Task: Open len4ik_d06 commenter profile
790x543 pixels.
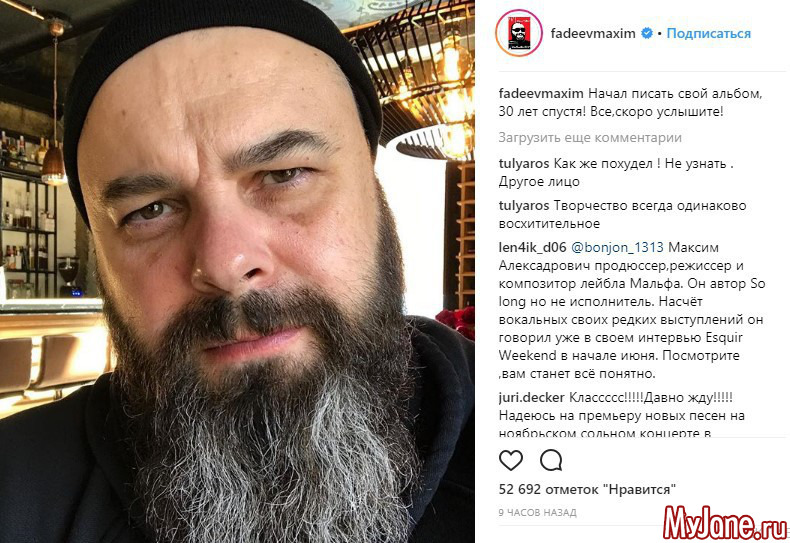Action: coord(533,247)
